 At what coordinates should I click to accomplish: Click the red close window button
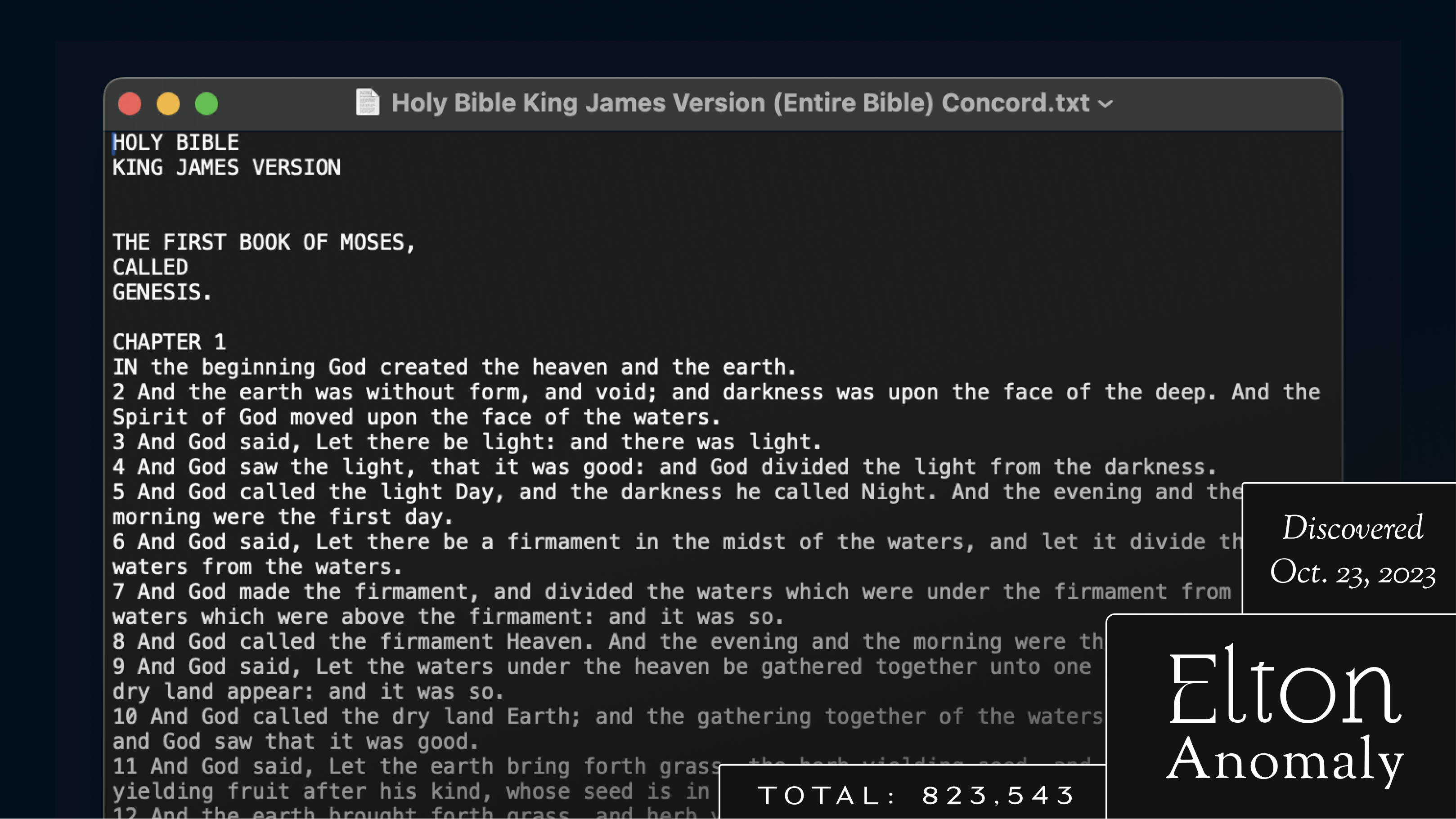coord(130,104)
